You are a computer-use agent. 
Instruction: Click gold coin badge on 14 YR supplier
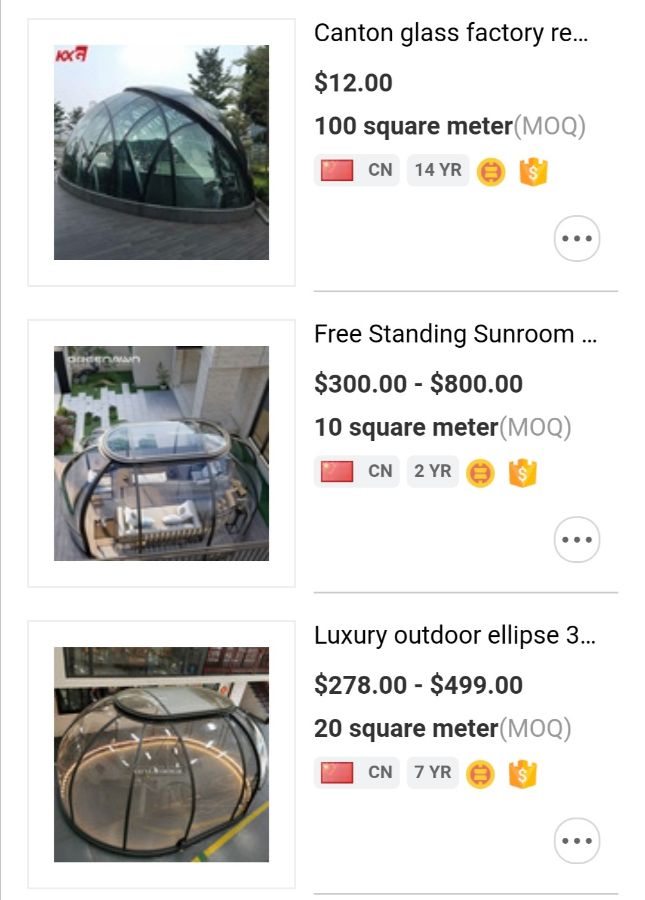point(491,172)
